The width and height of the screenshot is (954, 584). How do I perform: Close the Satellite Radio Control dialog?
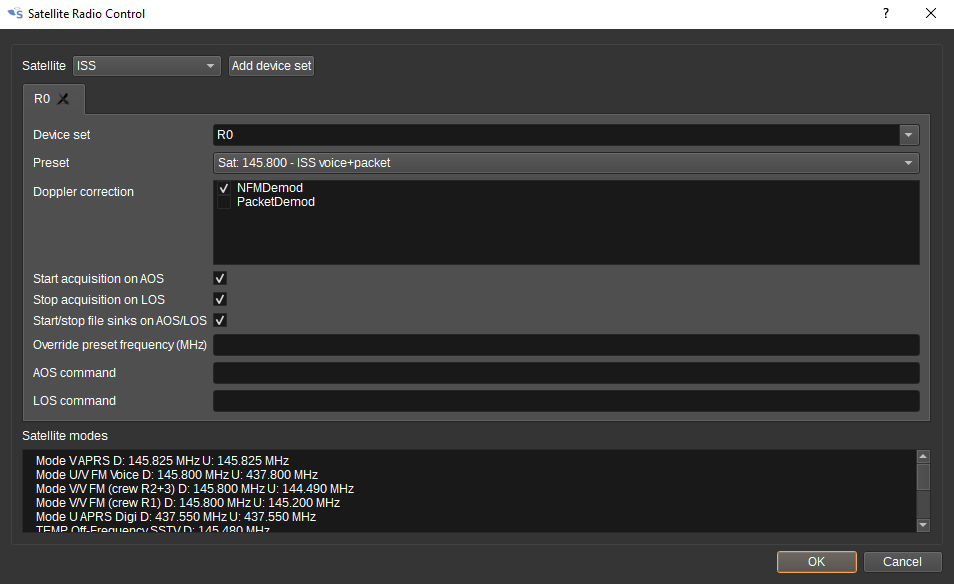click(x=931, y=13)
